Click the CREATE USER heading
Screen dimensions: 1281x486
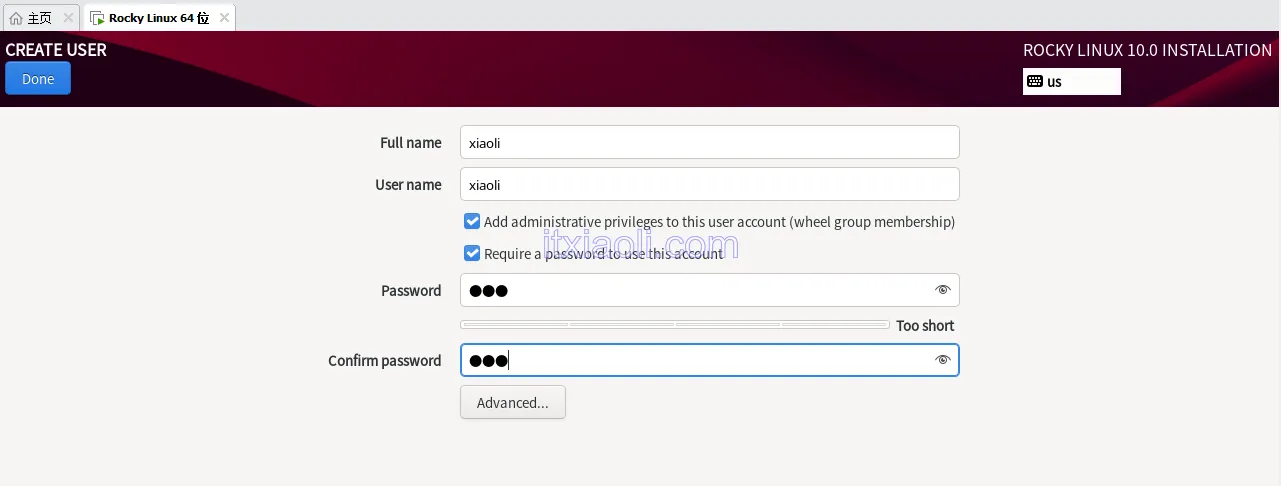tap(56, 49)
